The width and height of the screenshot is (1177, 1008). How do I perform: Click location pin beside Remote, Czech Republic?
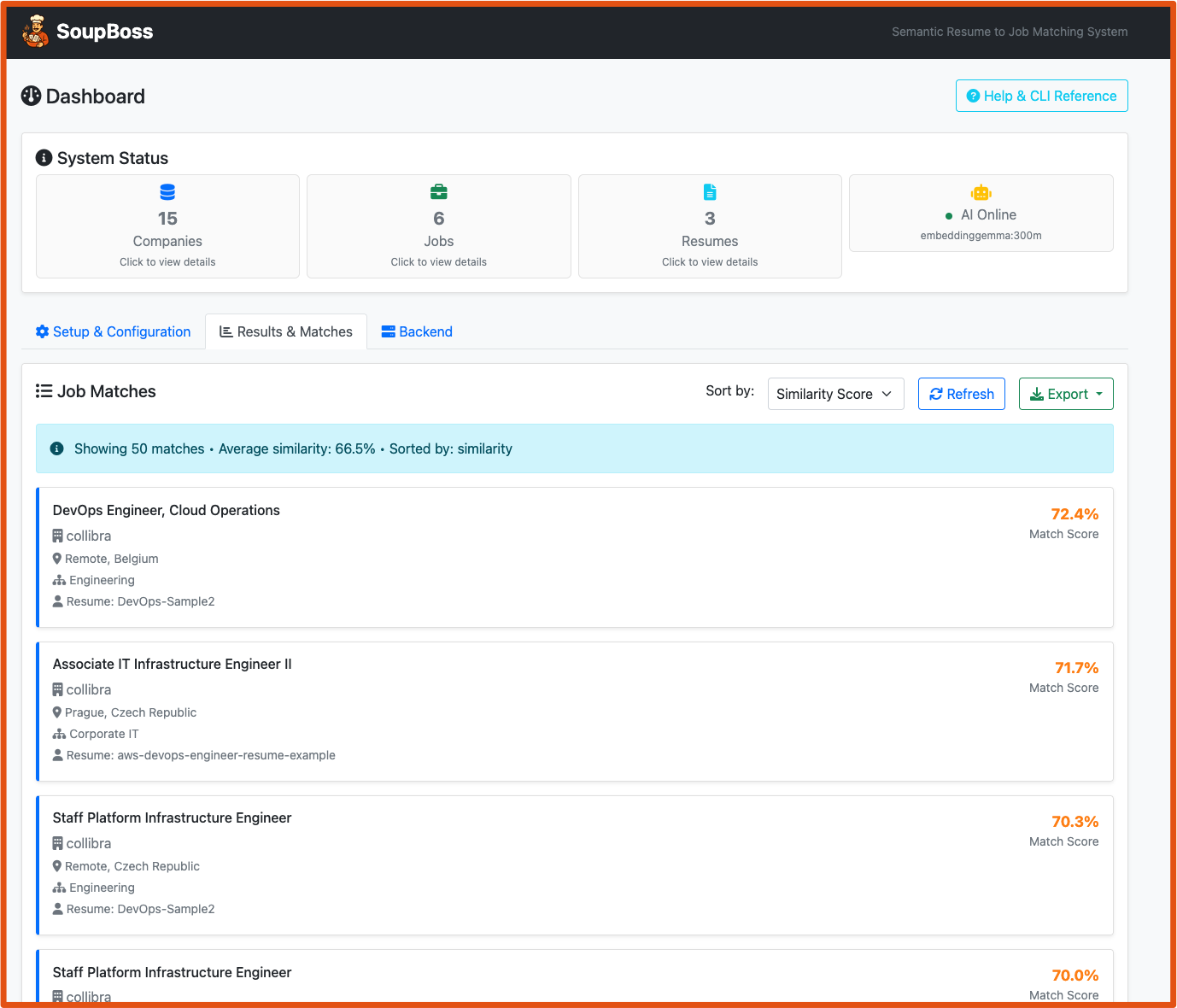pos(57,866)
